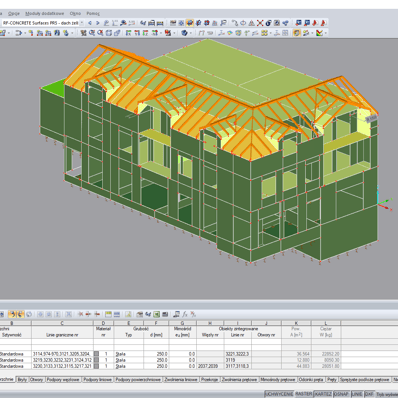Toggle the highlighted orange icon in second toolbar

296,33
